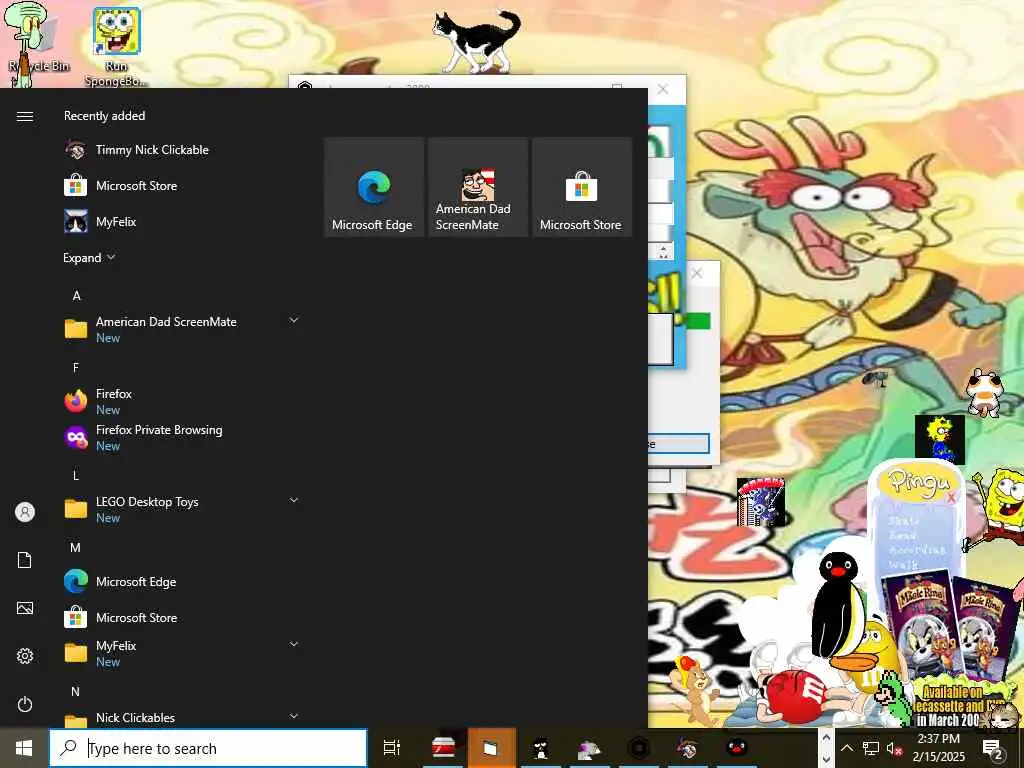Open the user account icon in Start

point(25,512)
